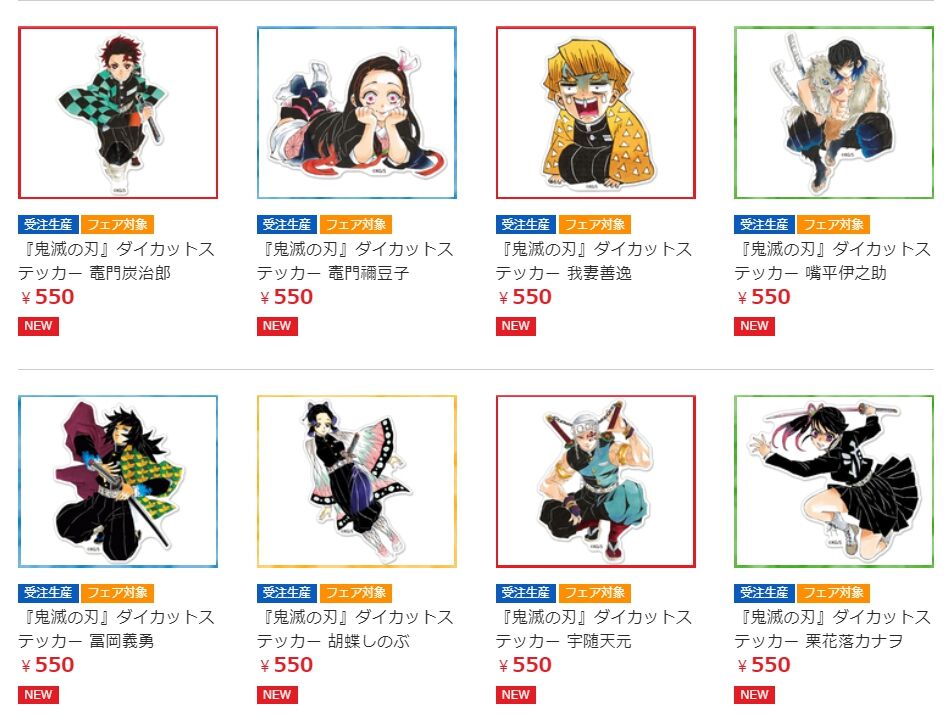Open the 宇髄天元 product title link
The image size is (945, 725).
tap(594, 629)
